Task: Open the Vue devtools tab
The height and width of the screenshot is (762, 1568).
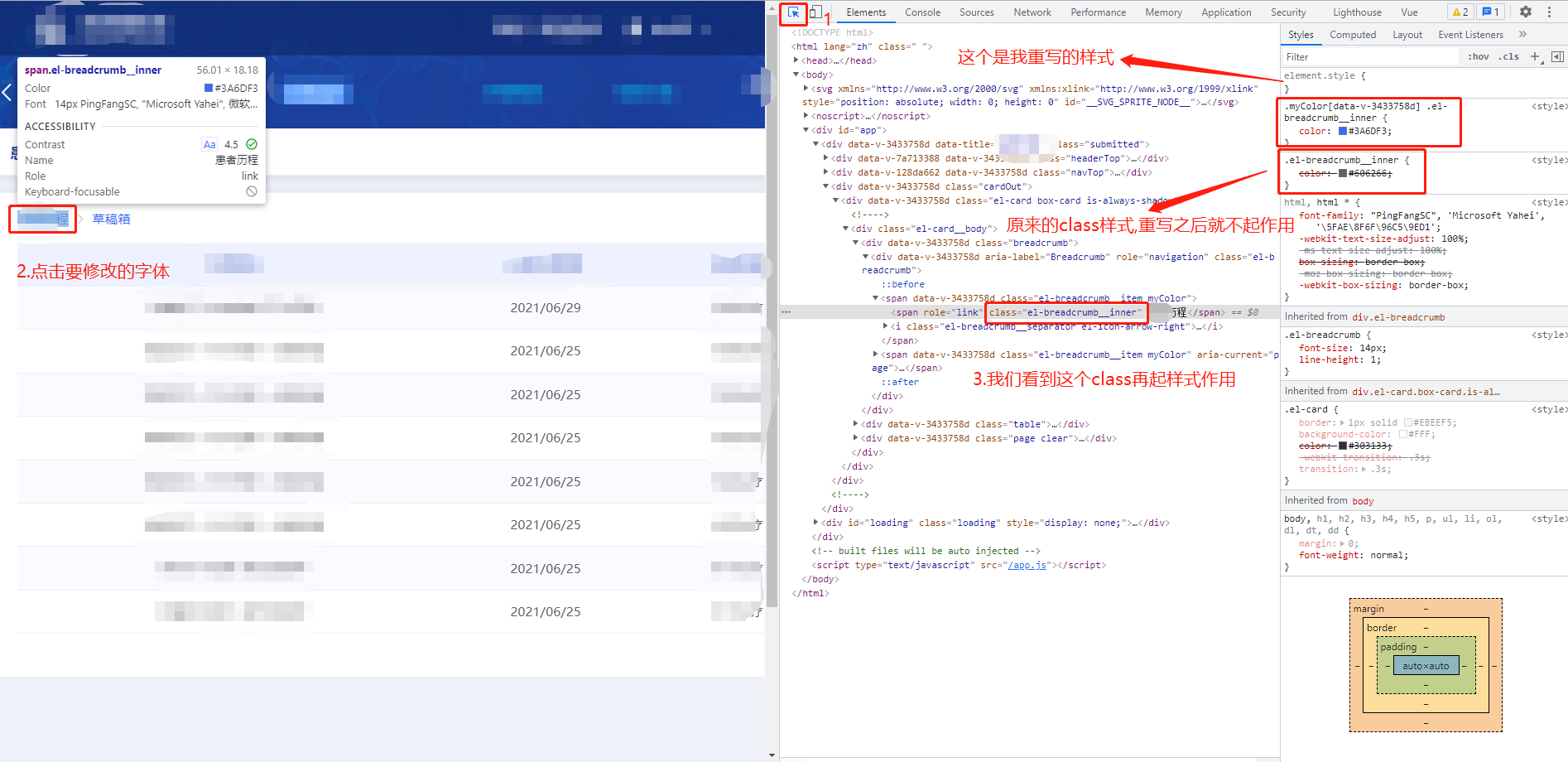Action: 1409,12
